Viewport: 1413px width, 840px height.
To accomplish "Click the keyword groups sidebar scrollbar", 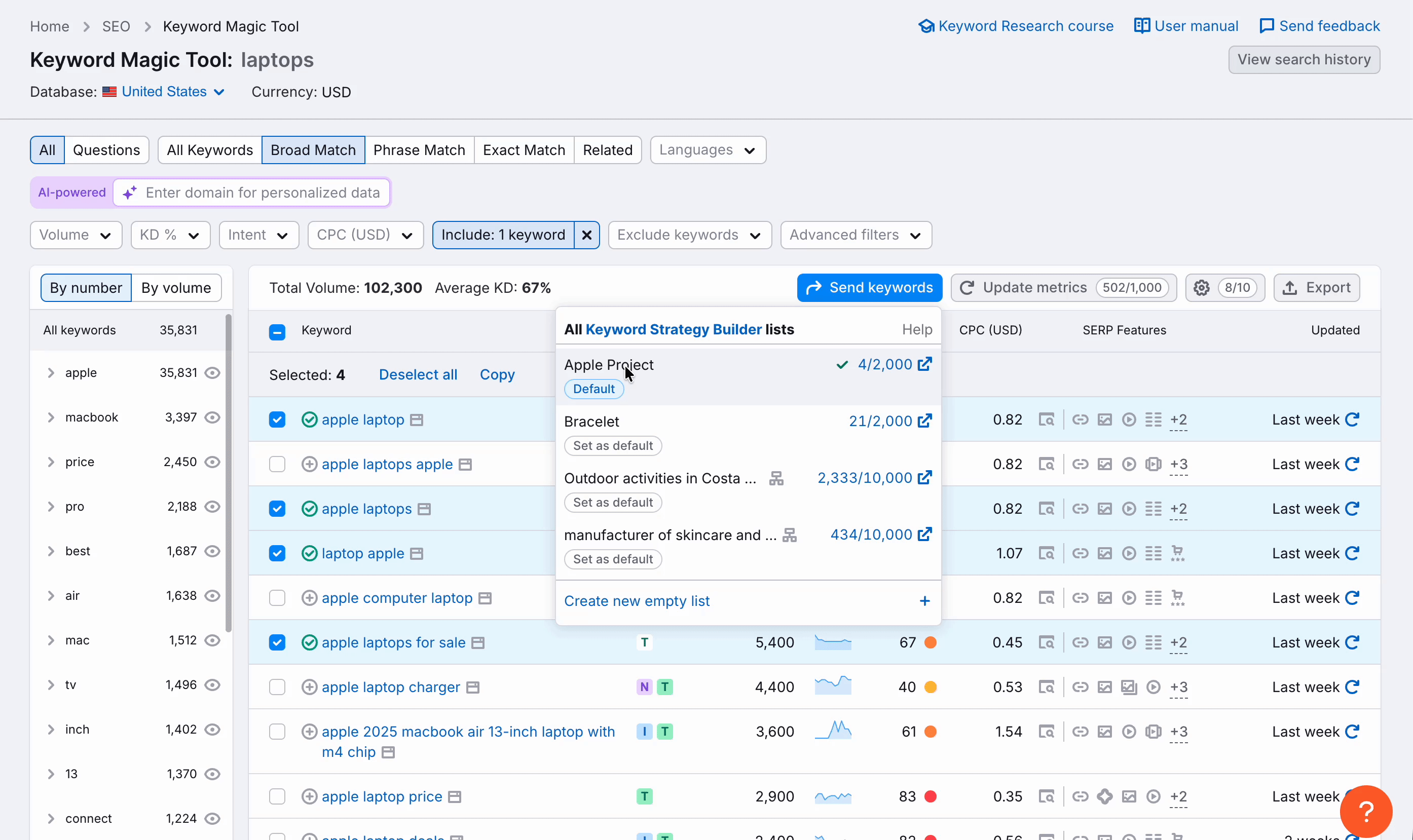I will (228, 473).
